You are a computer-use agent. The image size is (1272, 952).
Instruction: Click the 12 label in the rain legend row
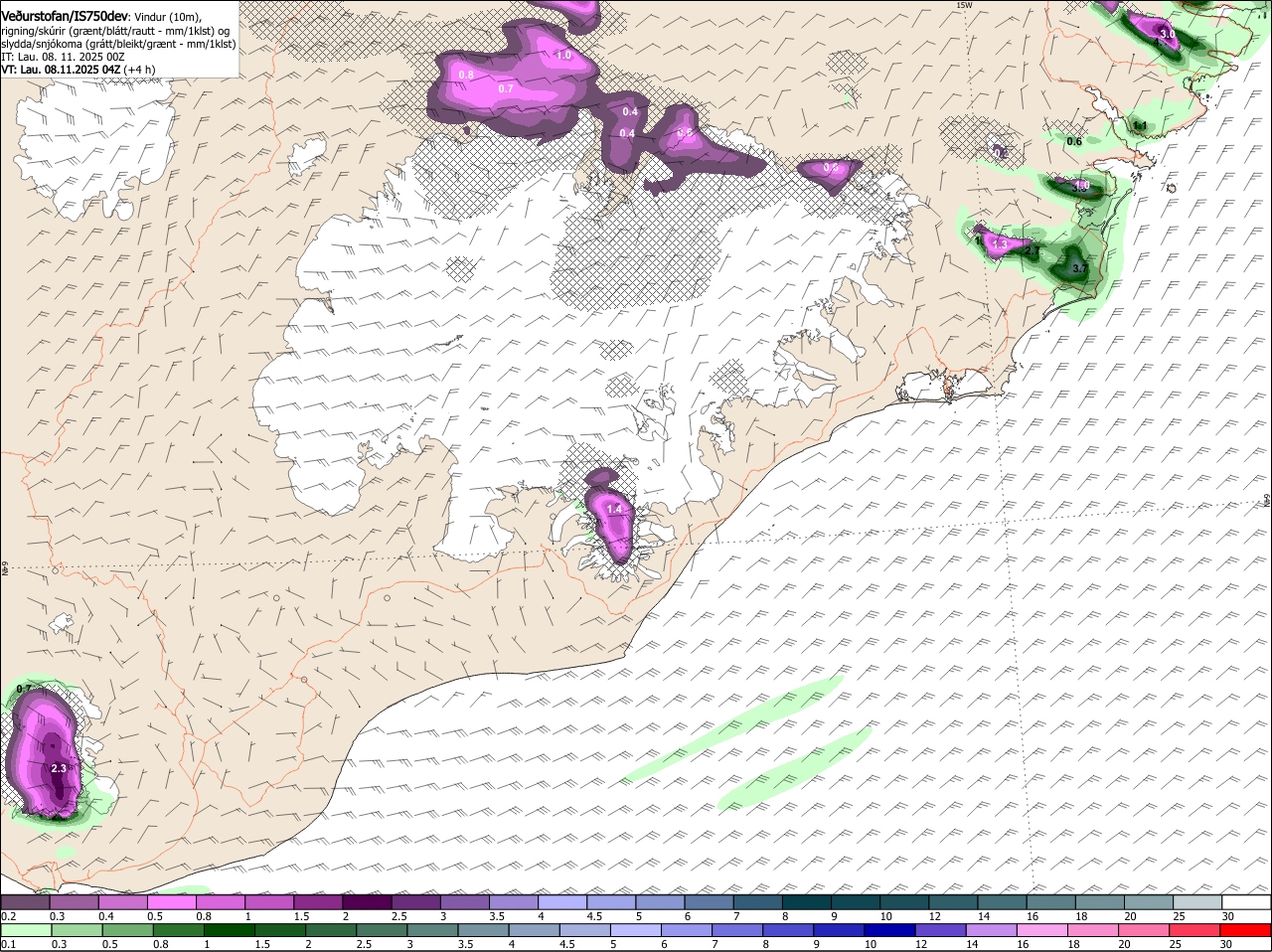[x=921, y=945]
